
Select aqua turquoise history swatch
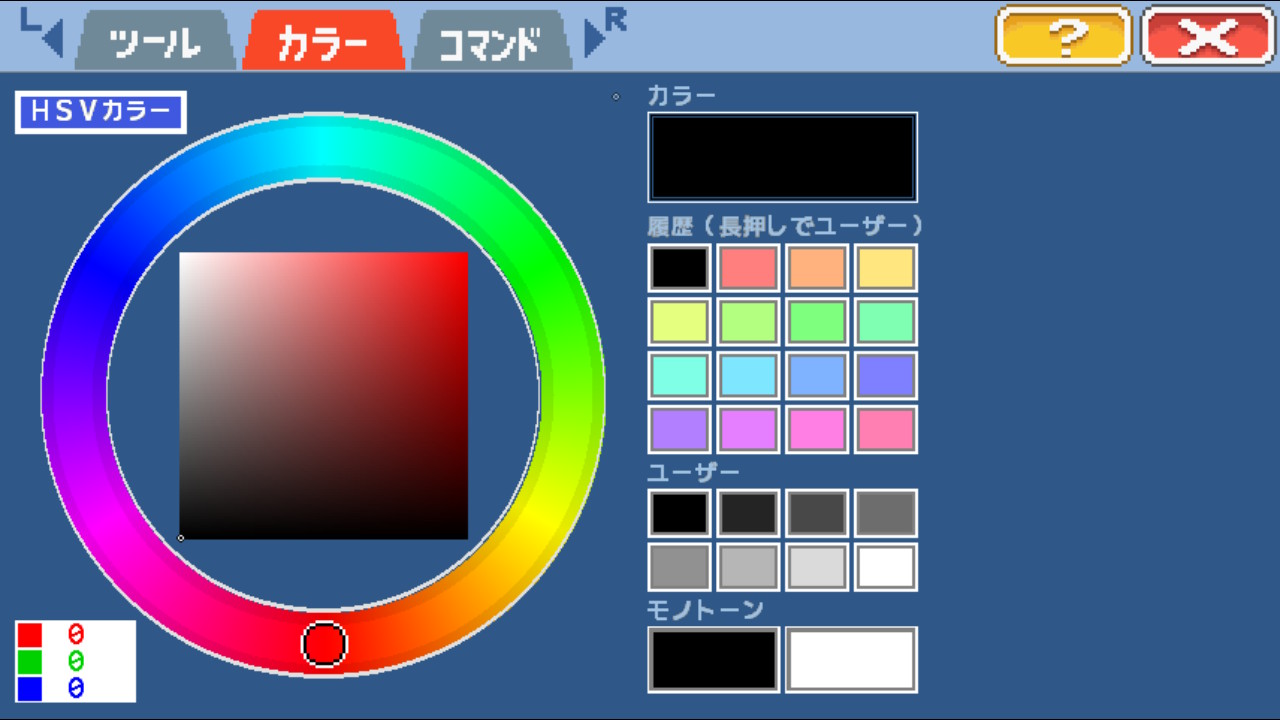[680, 376]
